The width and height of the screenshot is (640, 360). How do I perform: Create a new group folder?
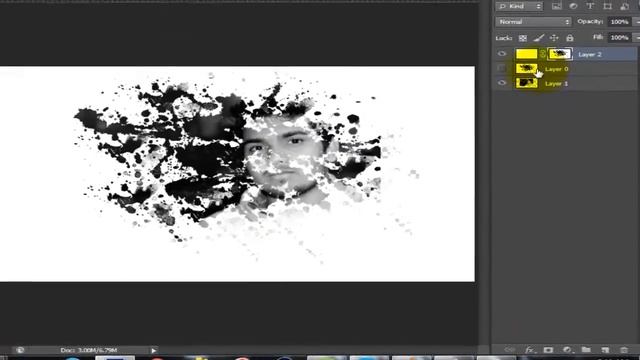tap(586, 349)
